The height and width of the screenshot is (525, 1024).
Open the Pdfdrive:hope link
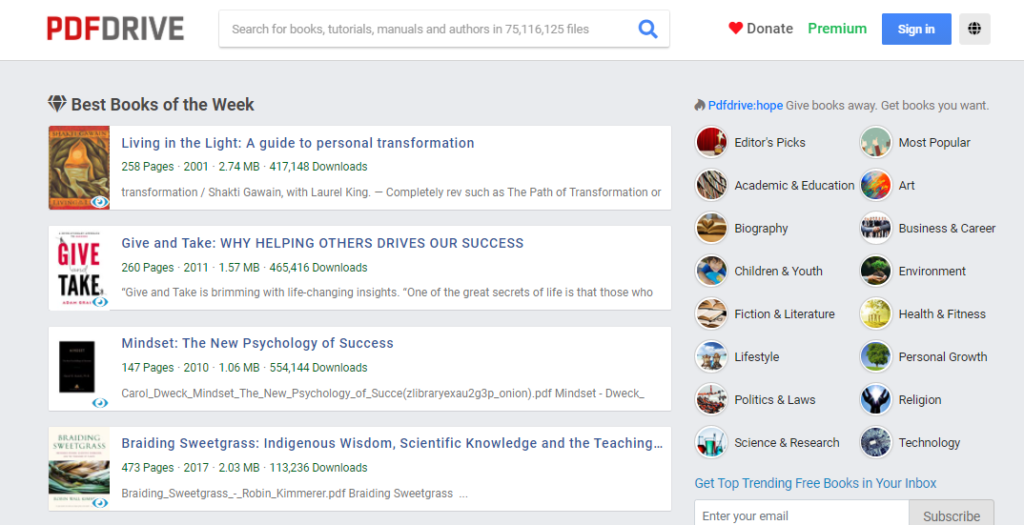(x=745, y=105)
